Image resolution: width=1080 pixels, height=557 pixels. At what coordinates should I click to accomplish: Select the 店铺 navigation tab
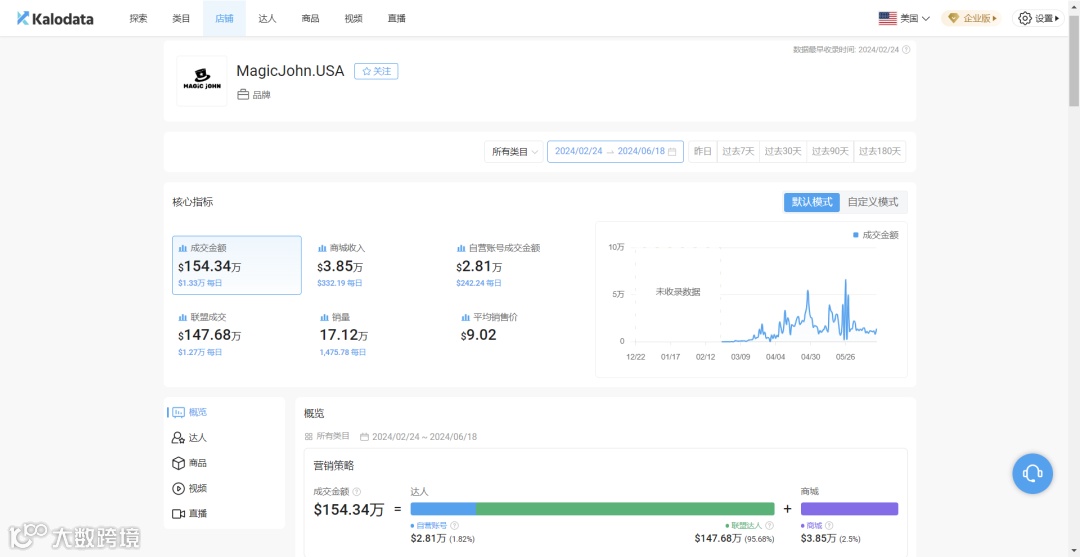pos(224,19)
